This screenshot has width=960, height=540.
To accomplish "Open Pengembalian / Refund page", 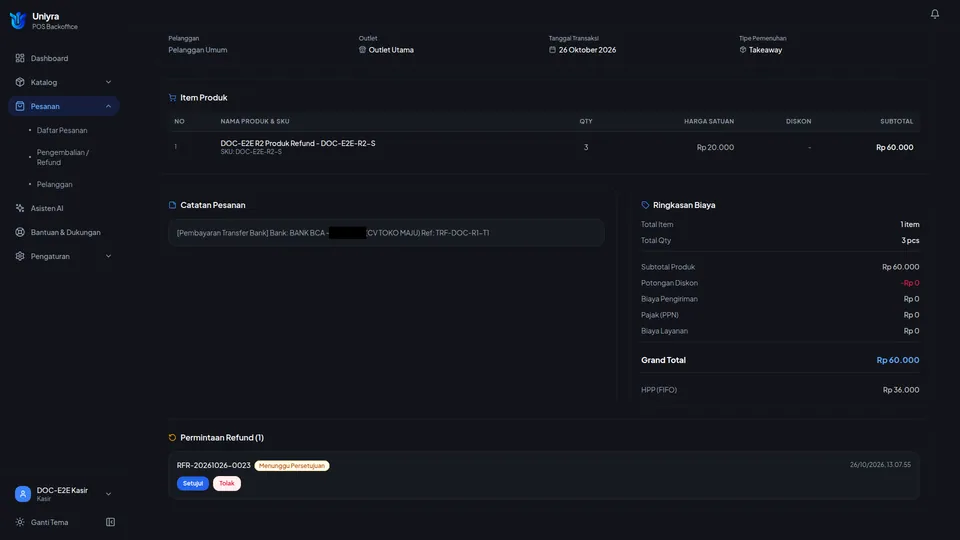I will pyautogui.click(x=62, y=157).
